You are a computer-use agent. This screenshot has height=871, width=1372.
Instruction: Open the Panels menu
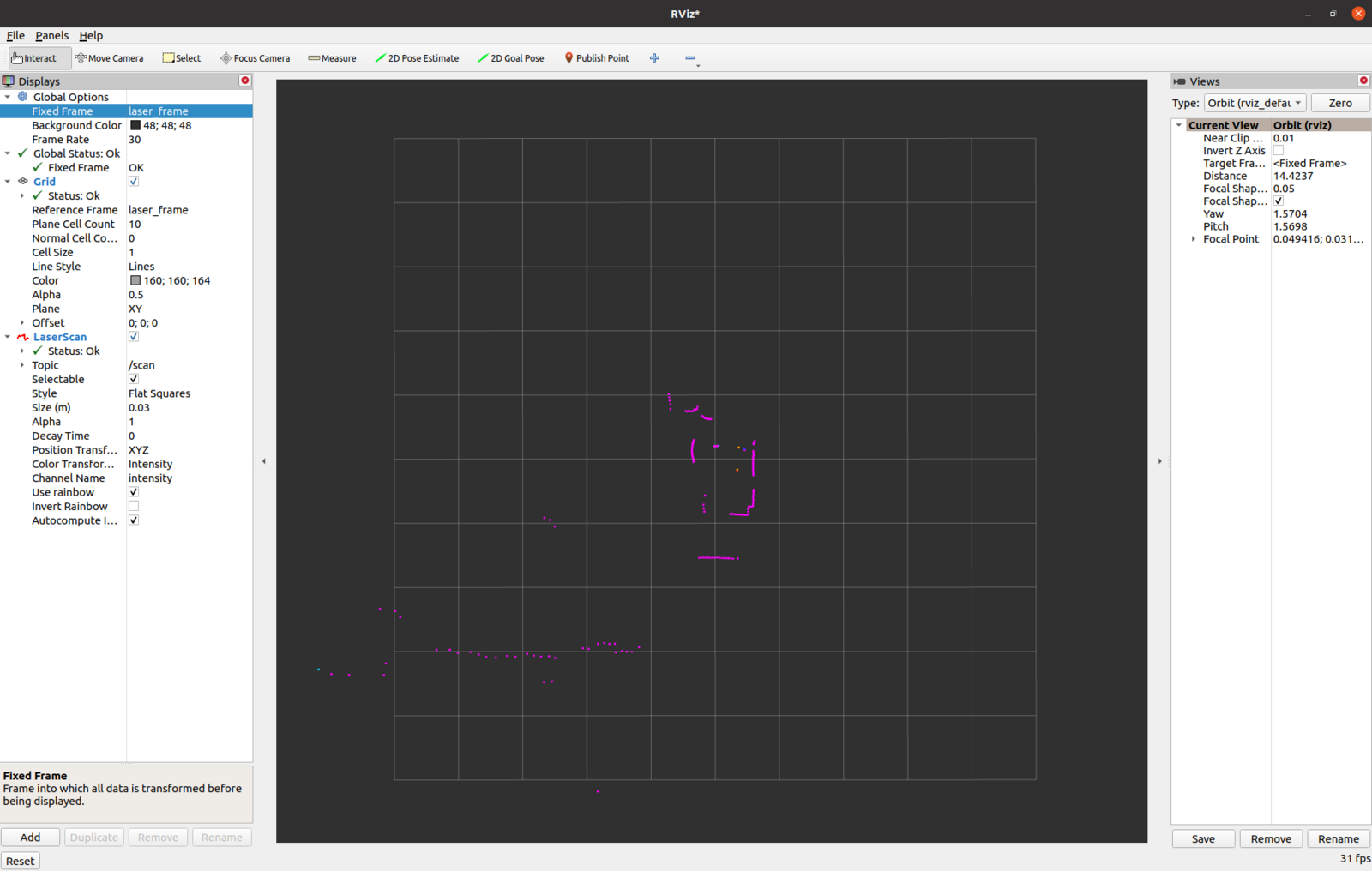click(x=51, y=35)
